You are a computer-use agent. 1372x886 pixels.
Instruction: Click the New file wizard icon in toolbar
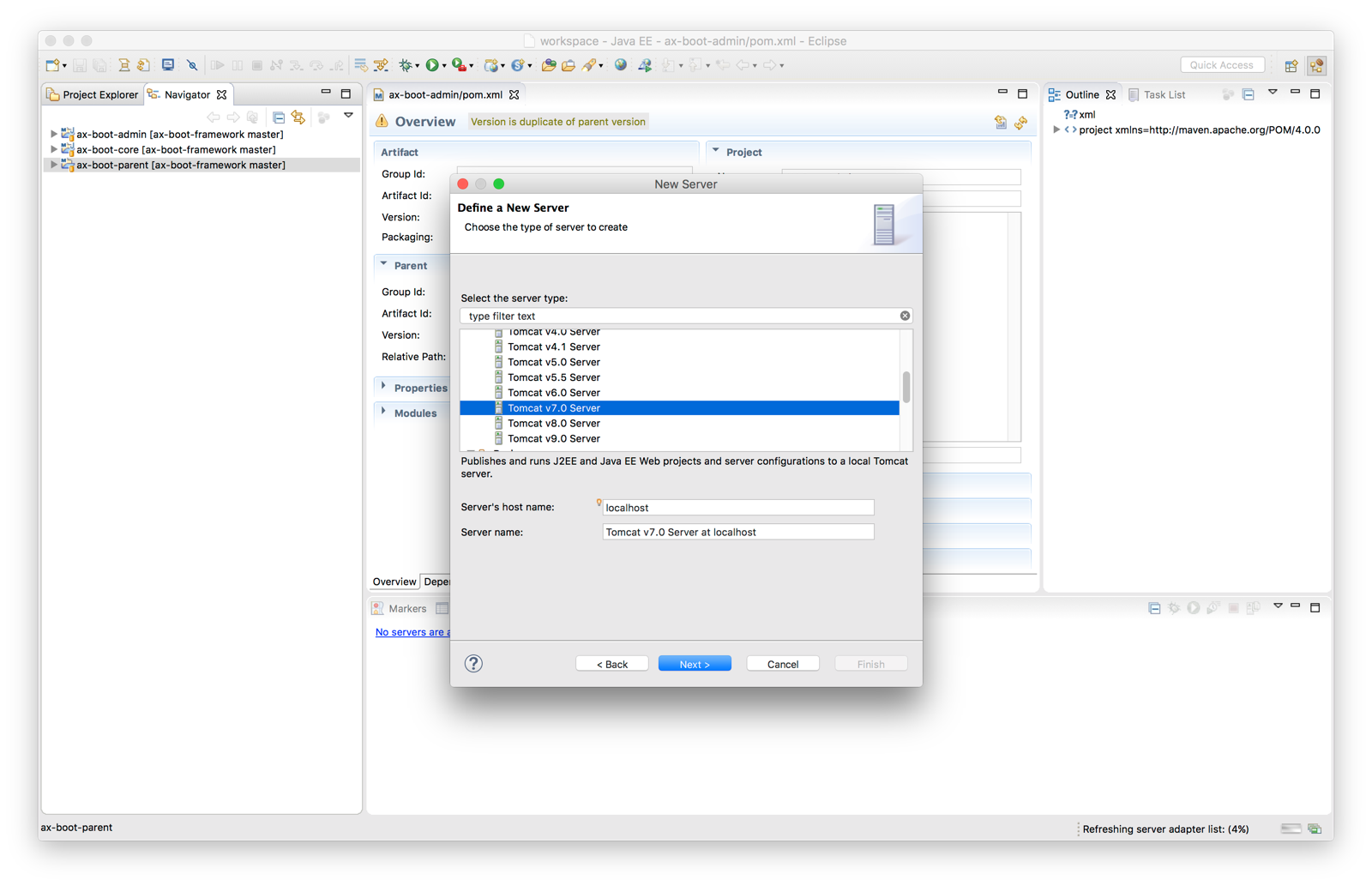[53, 65]
